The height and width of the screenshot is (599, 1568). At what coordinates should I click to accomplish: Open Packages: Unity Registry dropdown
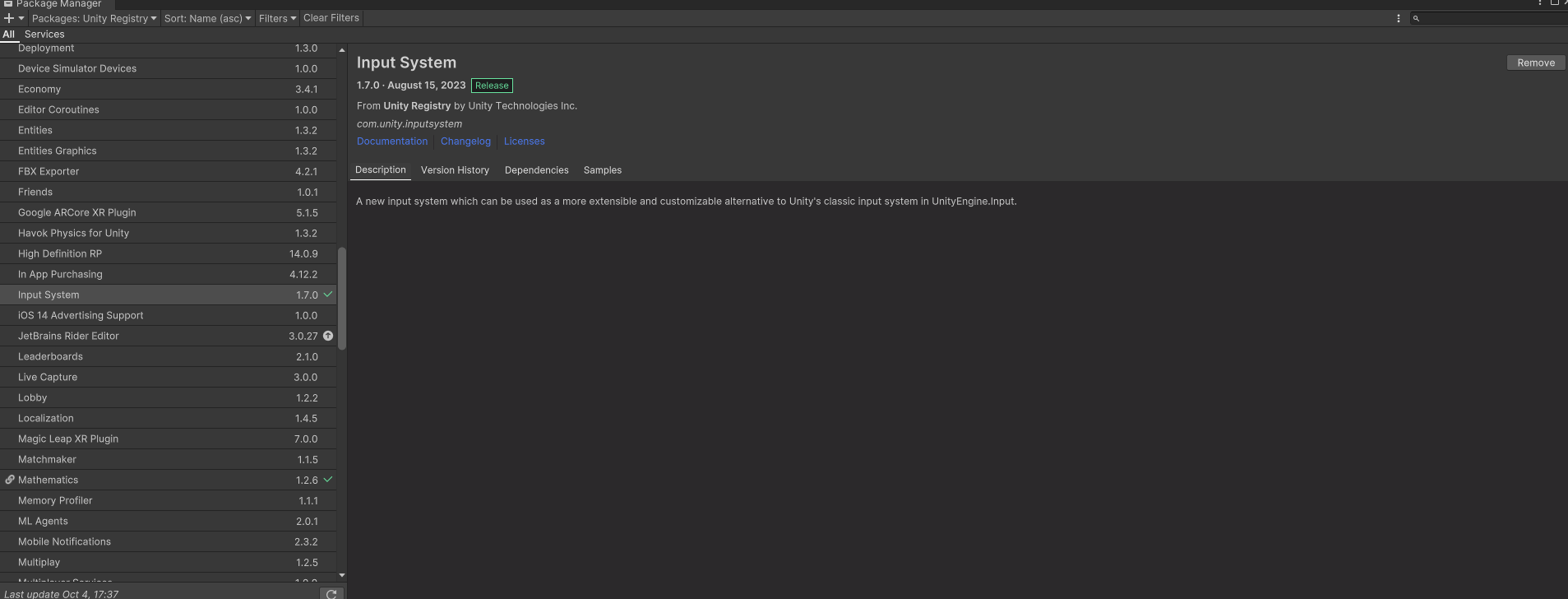click(x=94, y=18)
